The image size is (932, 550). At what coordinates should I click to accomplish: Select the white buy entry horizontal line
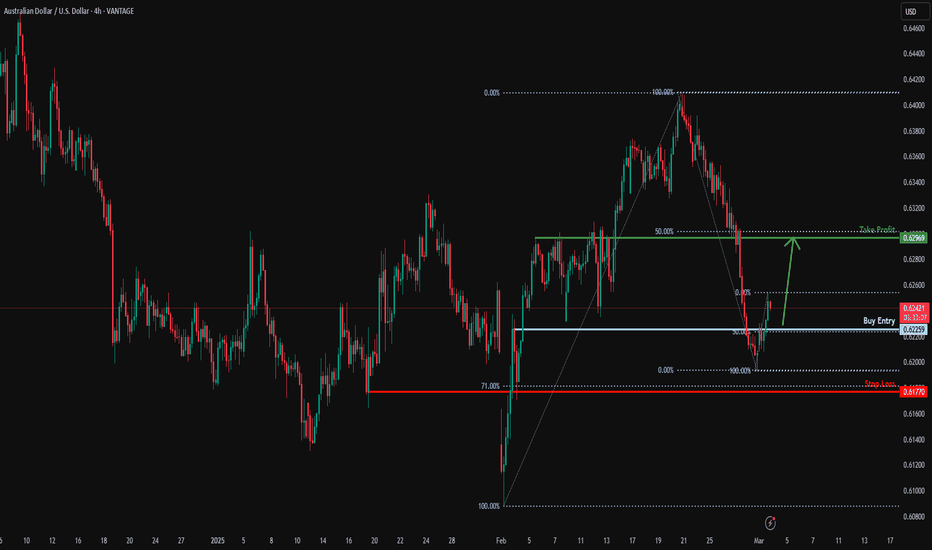[x=706, y=329]
